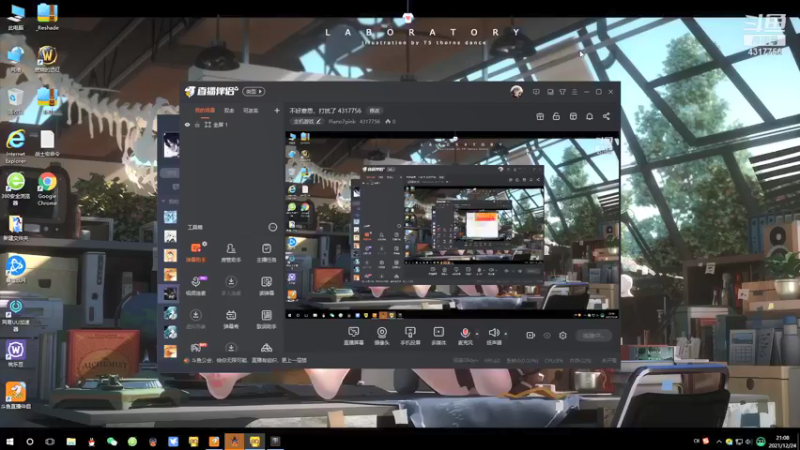Add 直播屏幕 screen capture source

point(354,336)
